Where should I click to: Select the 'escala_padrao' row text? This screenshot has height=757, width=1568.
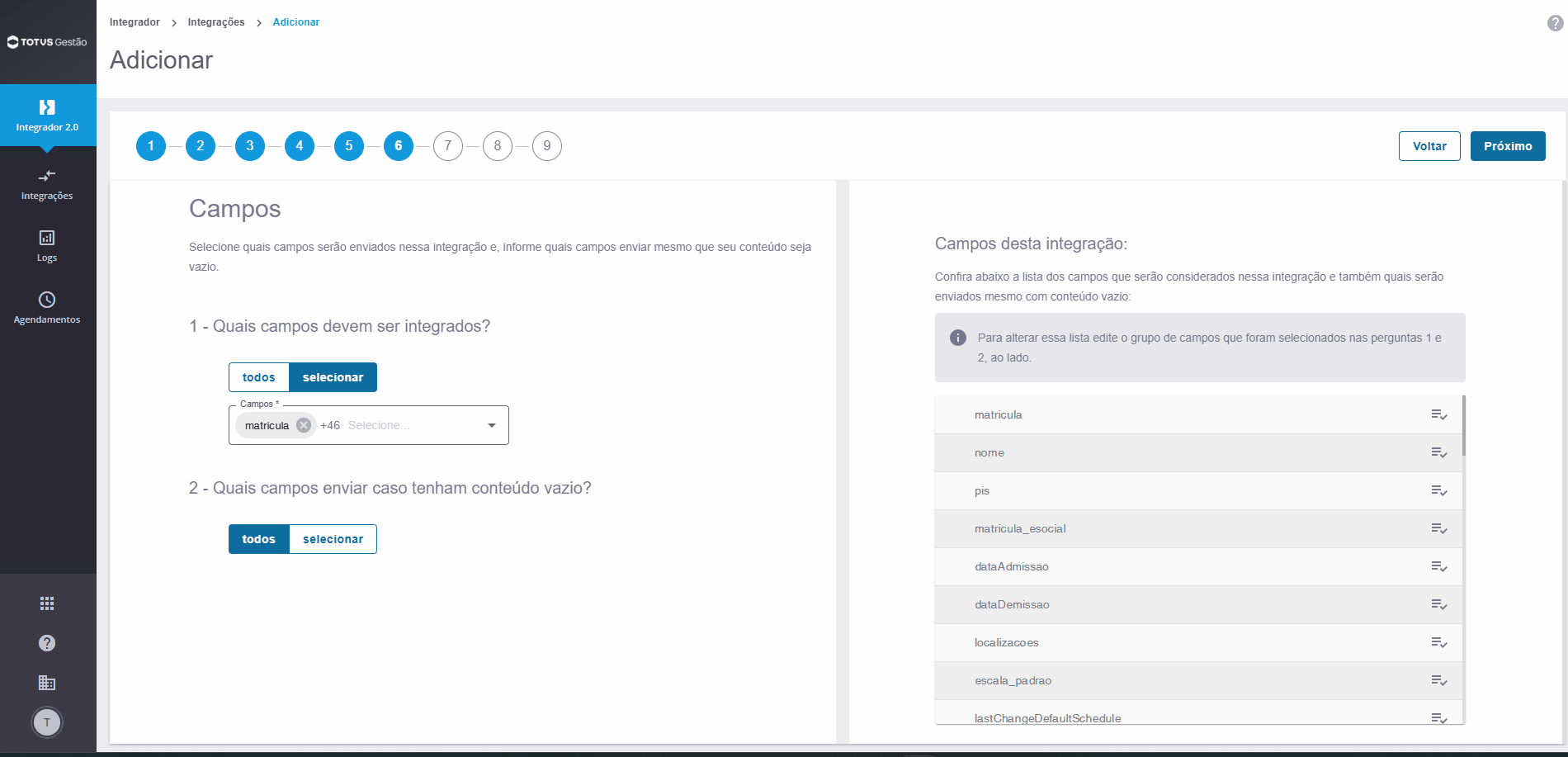(x=1013, y=680)
